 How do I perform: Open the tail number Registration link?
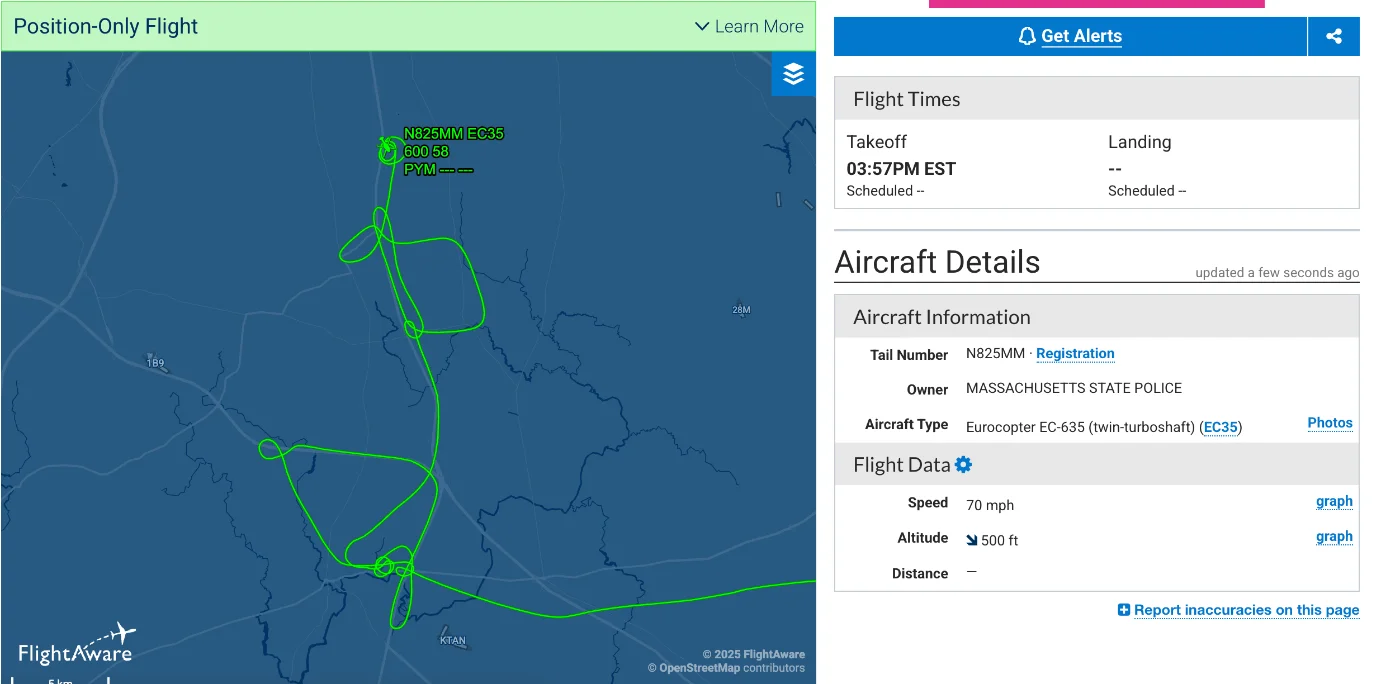click(1075, 354)
